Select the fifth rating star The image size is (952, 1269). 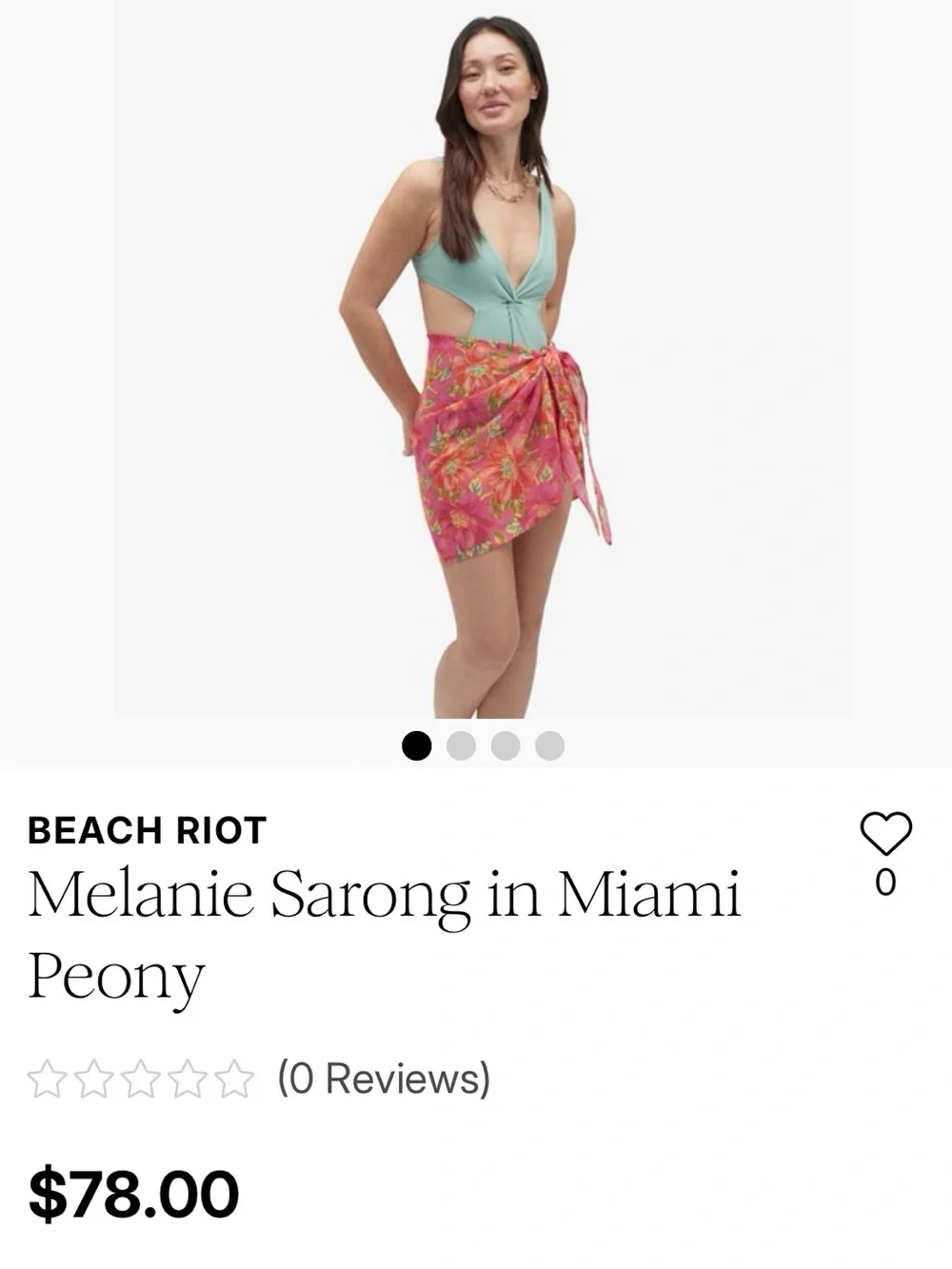(235, 1081)
